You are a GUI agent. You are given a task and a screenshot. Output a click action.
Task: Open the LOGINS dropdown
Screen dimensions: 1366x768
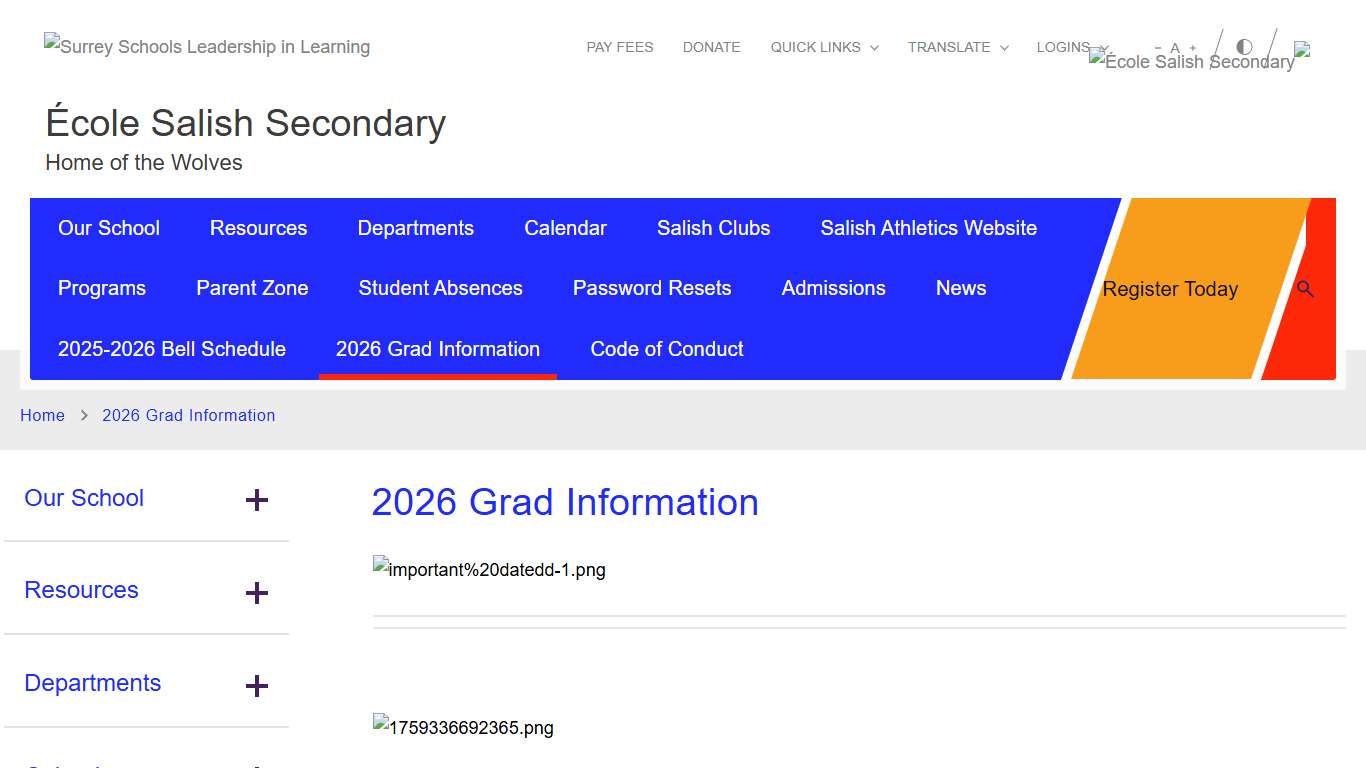[x=1069, y=47]
